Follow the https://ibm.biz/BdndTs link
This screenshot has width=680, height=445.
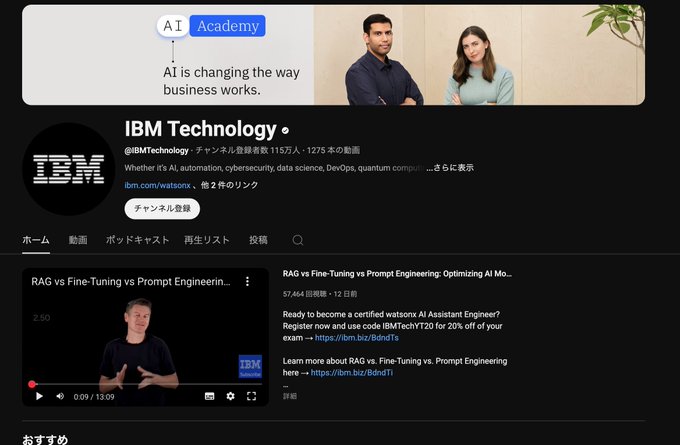click(x=356, y=337)
